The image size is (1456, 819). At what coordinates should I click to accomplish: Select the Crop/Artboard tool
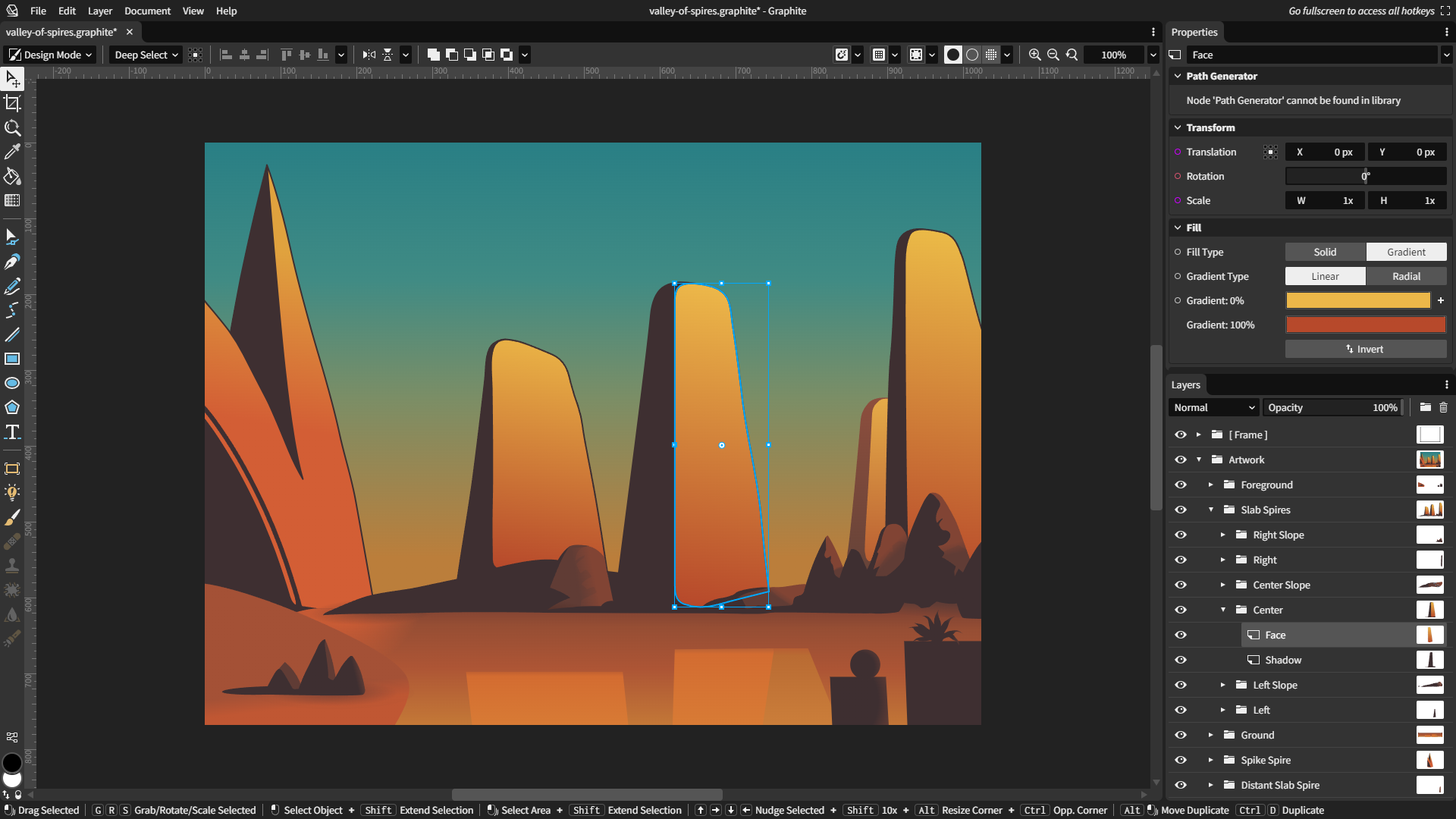(x=12, y=103)
